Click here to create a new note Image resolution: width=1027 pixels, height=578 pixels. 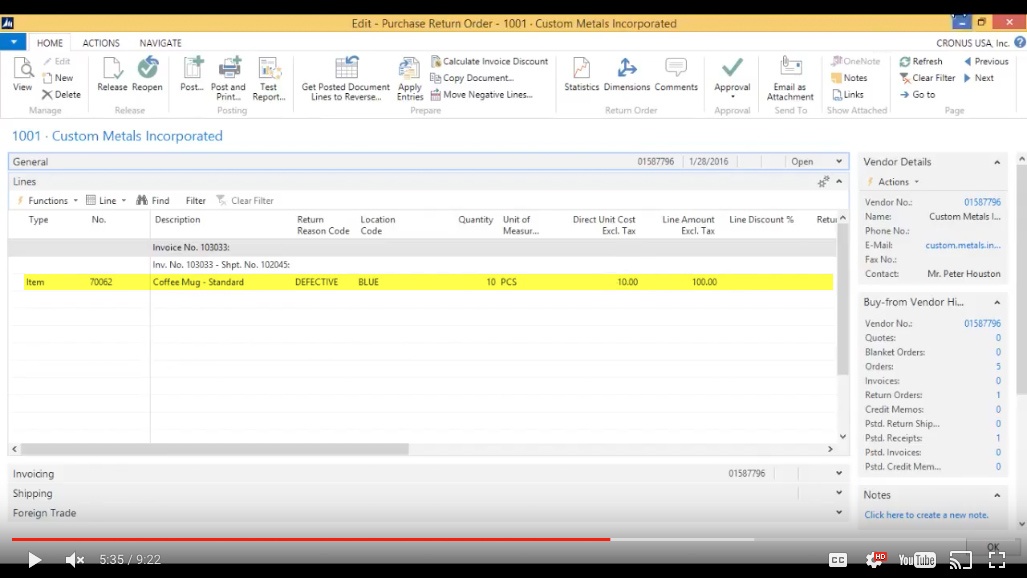point(926,515)
